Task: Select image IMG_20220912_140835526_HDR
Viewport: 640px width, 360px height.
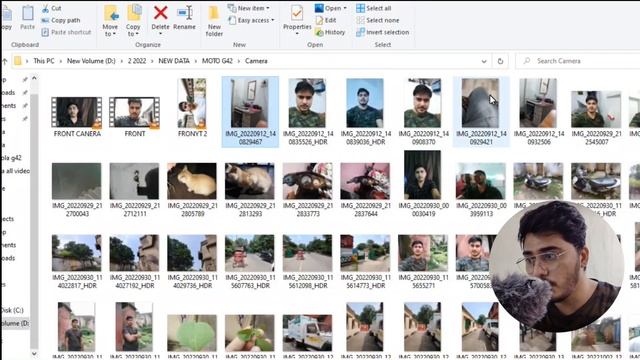Action: point(308,112)
